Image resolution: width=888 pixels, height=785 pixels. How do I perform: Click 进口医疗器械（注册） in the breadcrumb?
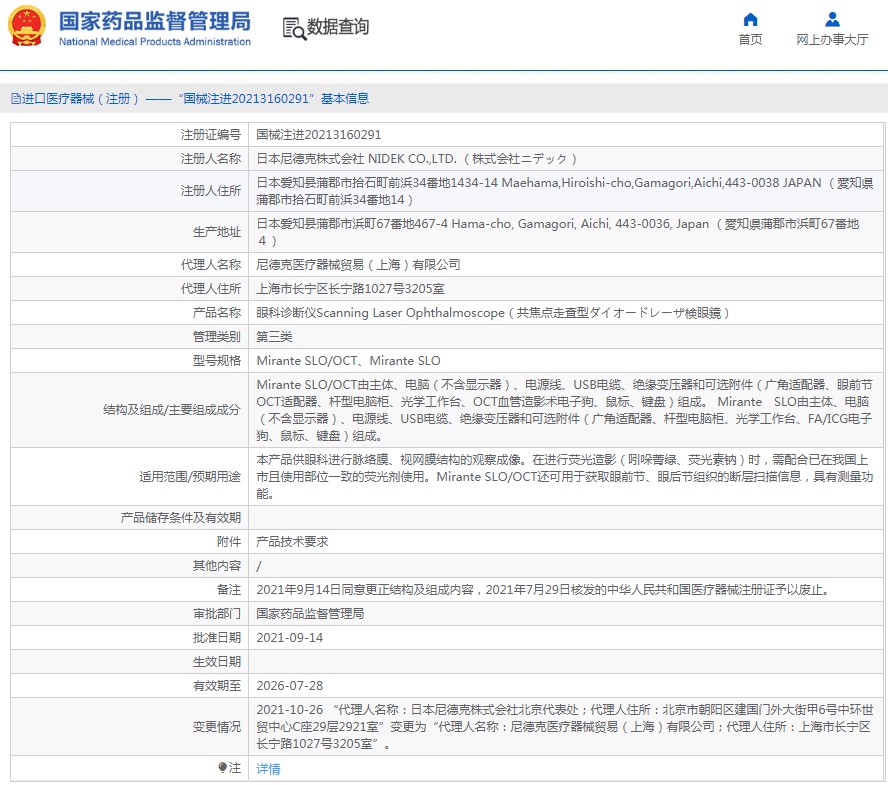(x=81, y=98)
